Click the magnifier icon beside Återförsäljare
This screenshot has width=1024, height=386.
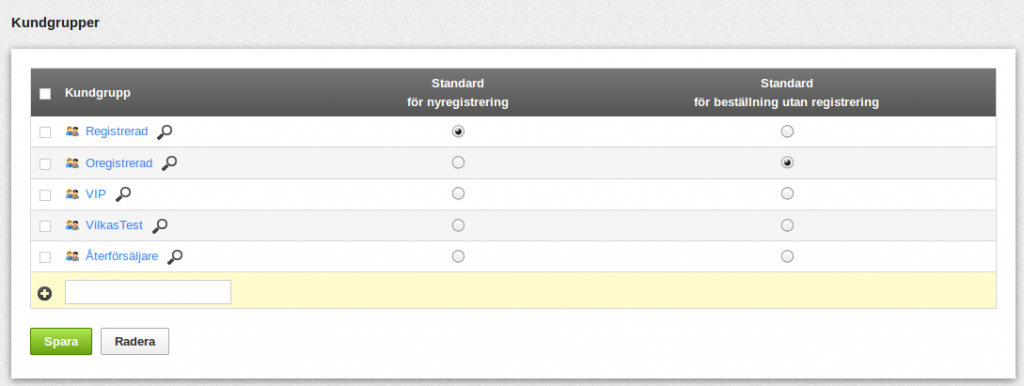[174, 257]
